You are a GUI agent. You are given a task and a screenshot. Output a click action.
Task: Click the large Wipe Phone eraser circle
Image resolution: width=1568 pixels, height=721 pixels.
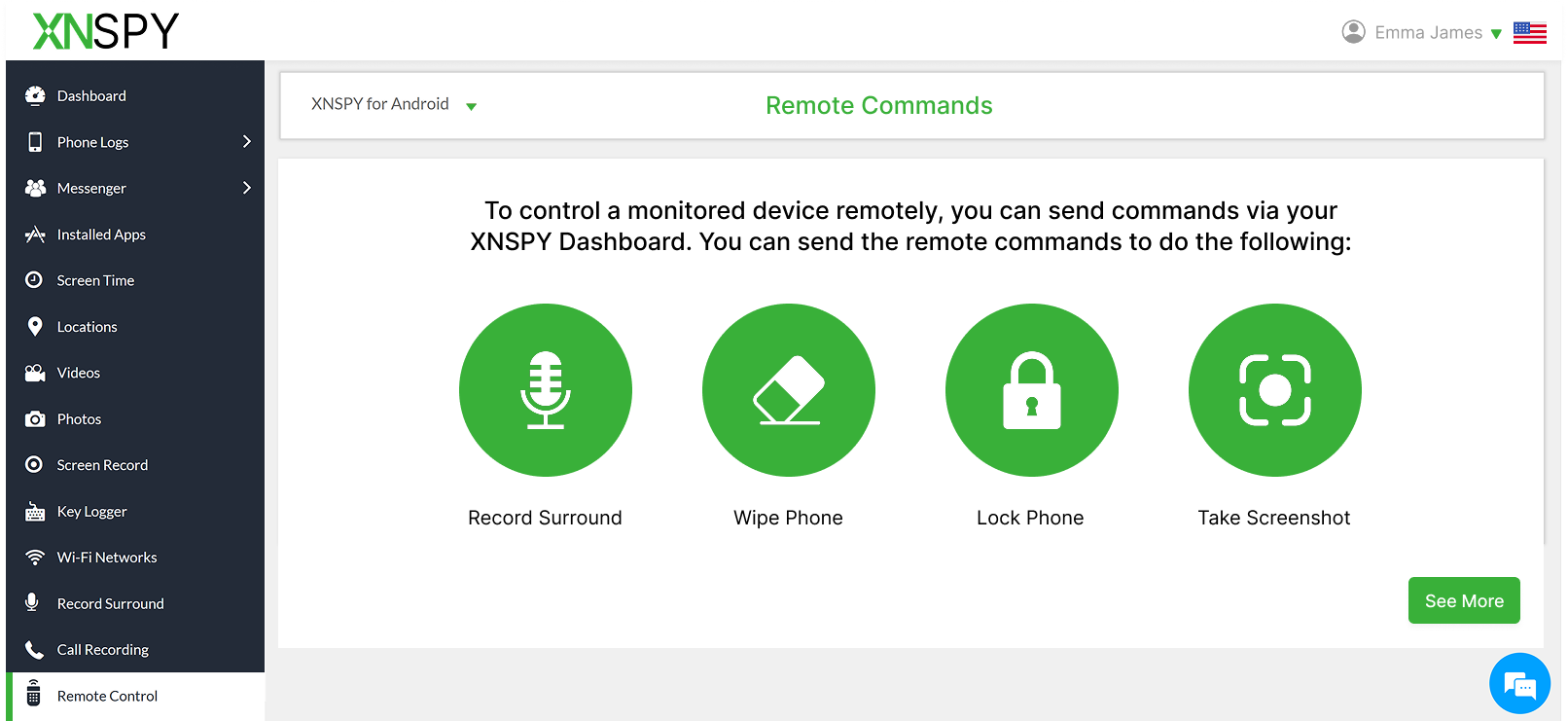[789, 390]
